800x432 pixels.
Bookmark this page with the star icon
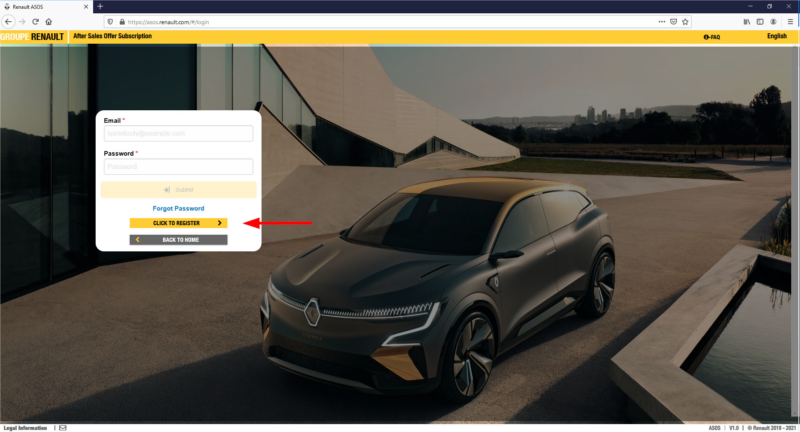[x=686, y=21]
